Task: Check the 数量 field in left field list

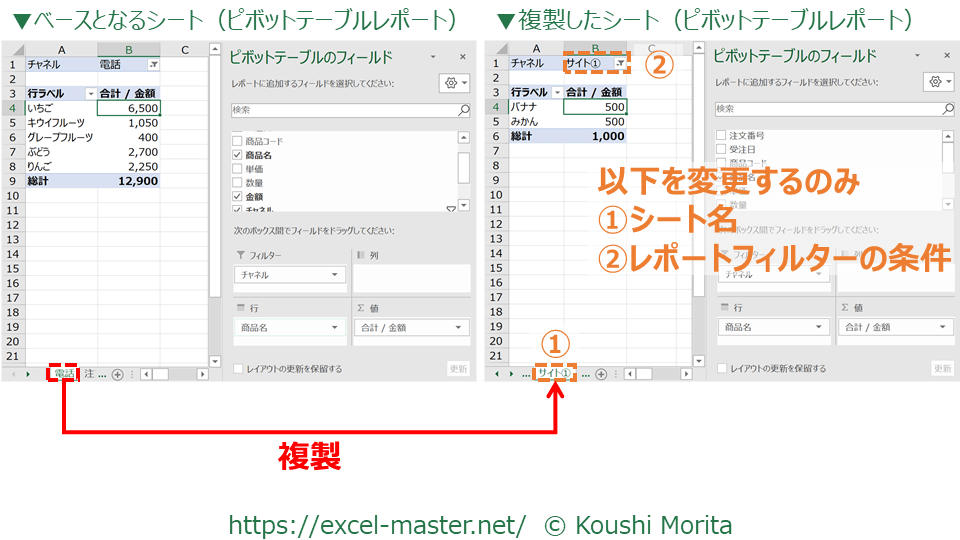Action: point(238,184)
